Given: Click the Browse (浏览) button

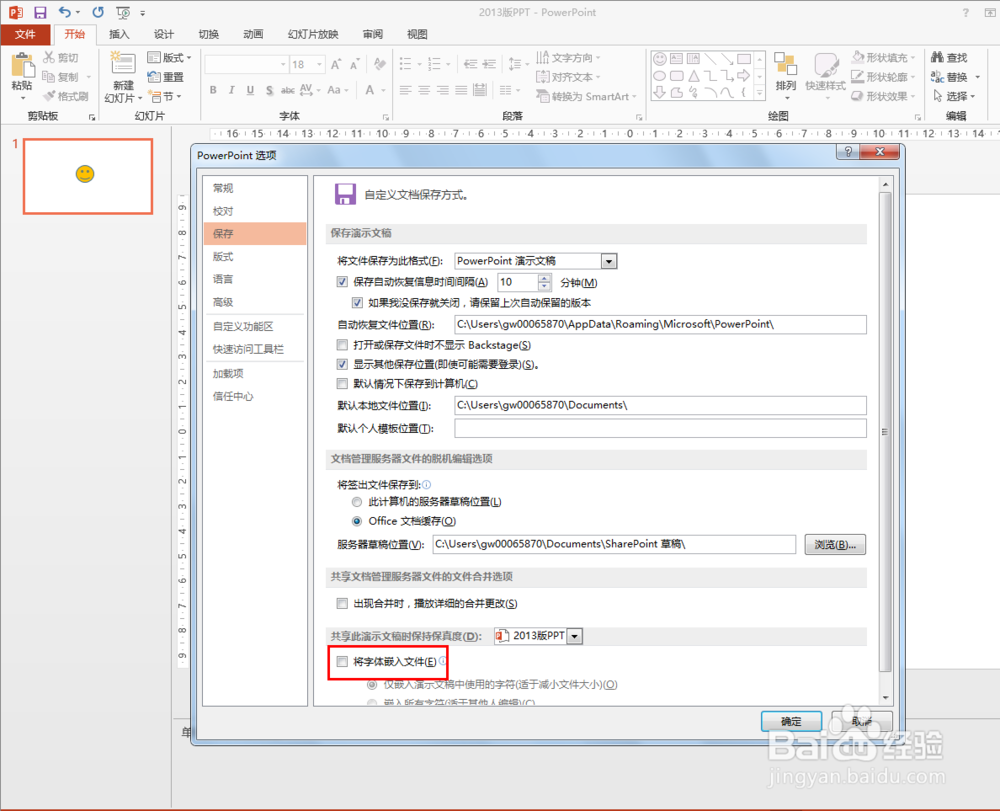Looking at the screenshot, I should (835, 544).
